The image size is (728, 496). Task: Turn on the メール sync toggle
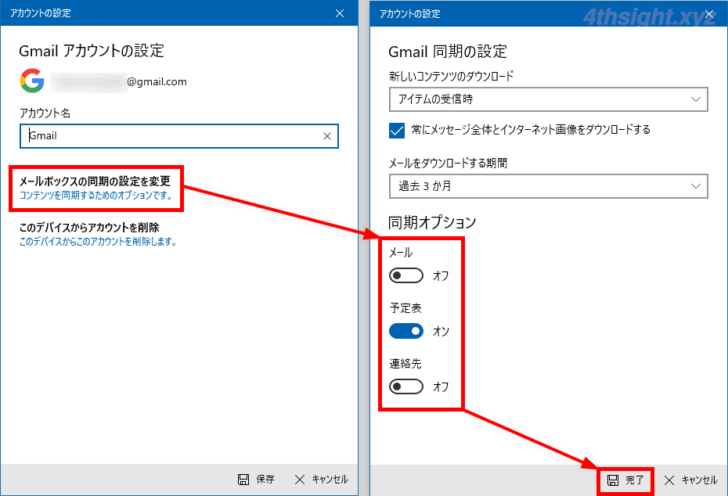coord(406,275)
